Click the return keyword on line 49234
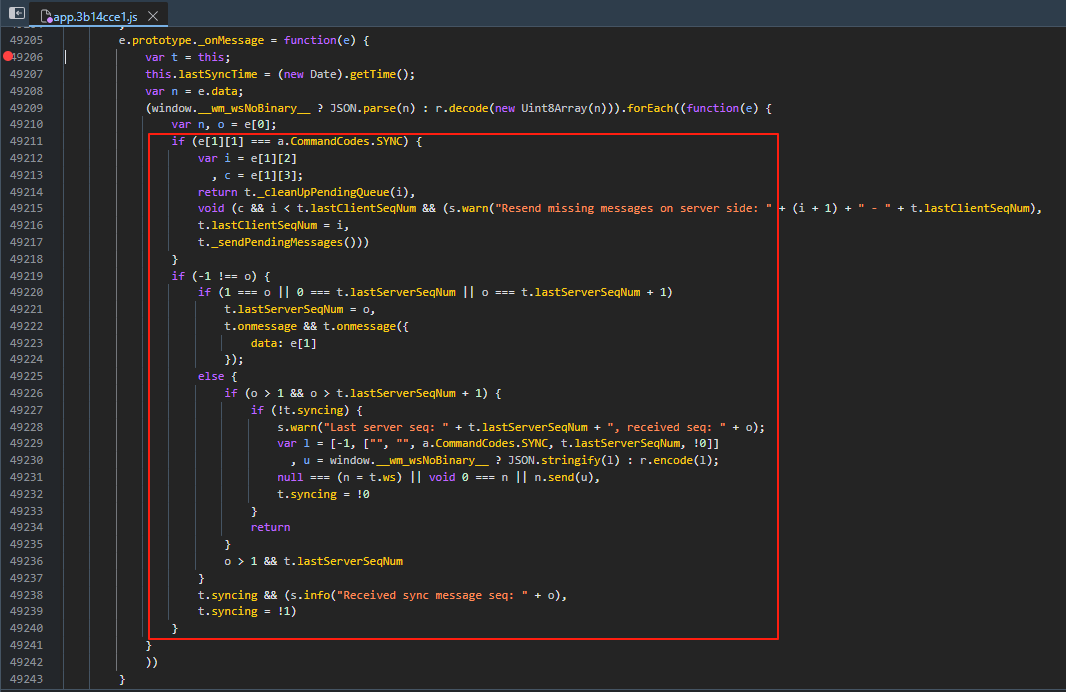The height and width of the screenshot is (692, 1066). tap(270, 527)
